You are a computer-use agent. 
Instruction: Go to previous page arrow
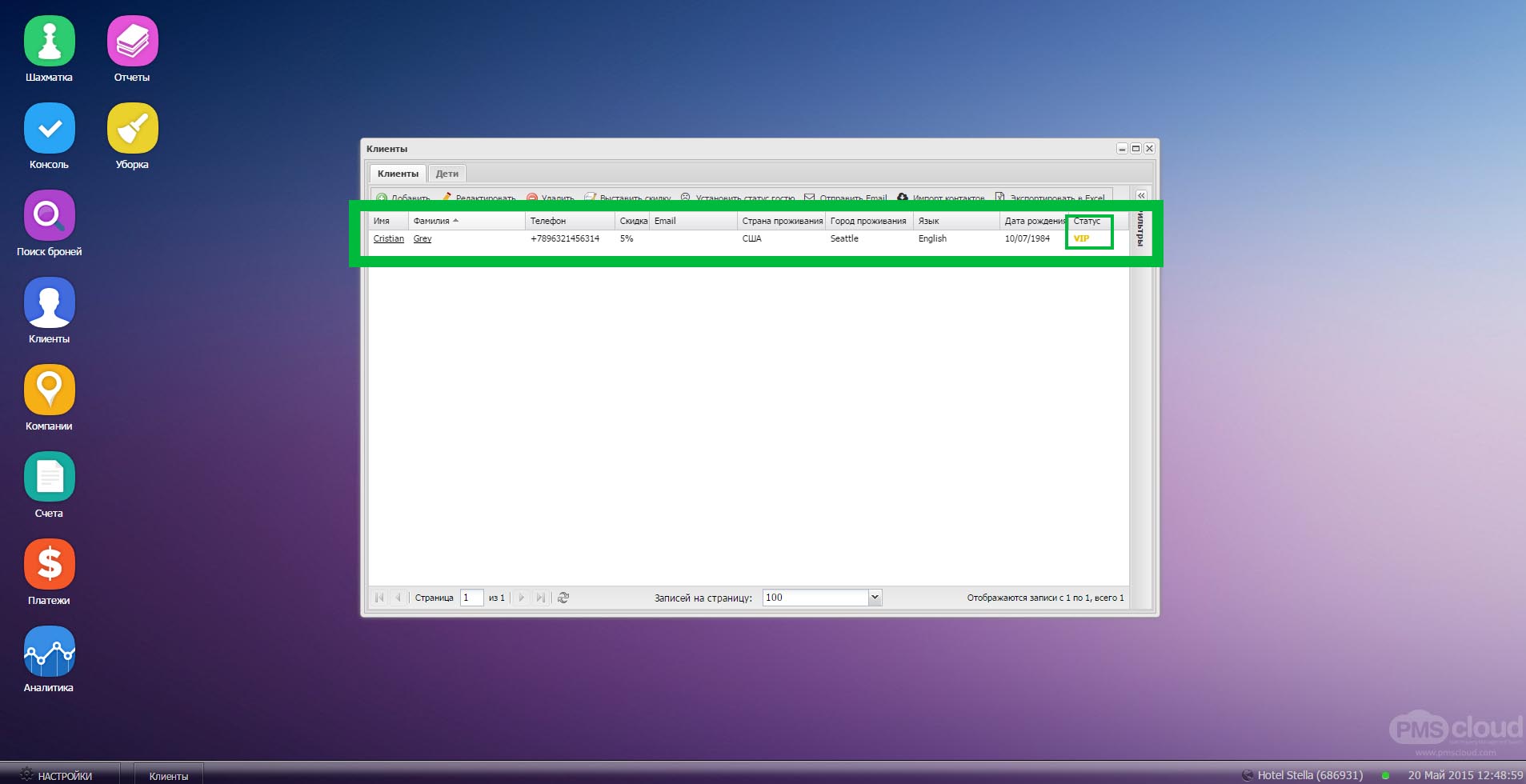(398, 598)
